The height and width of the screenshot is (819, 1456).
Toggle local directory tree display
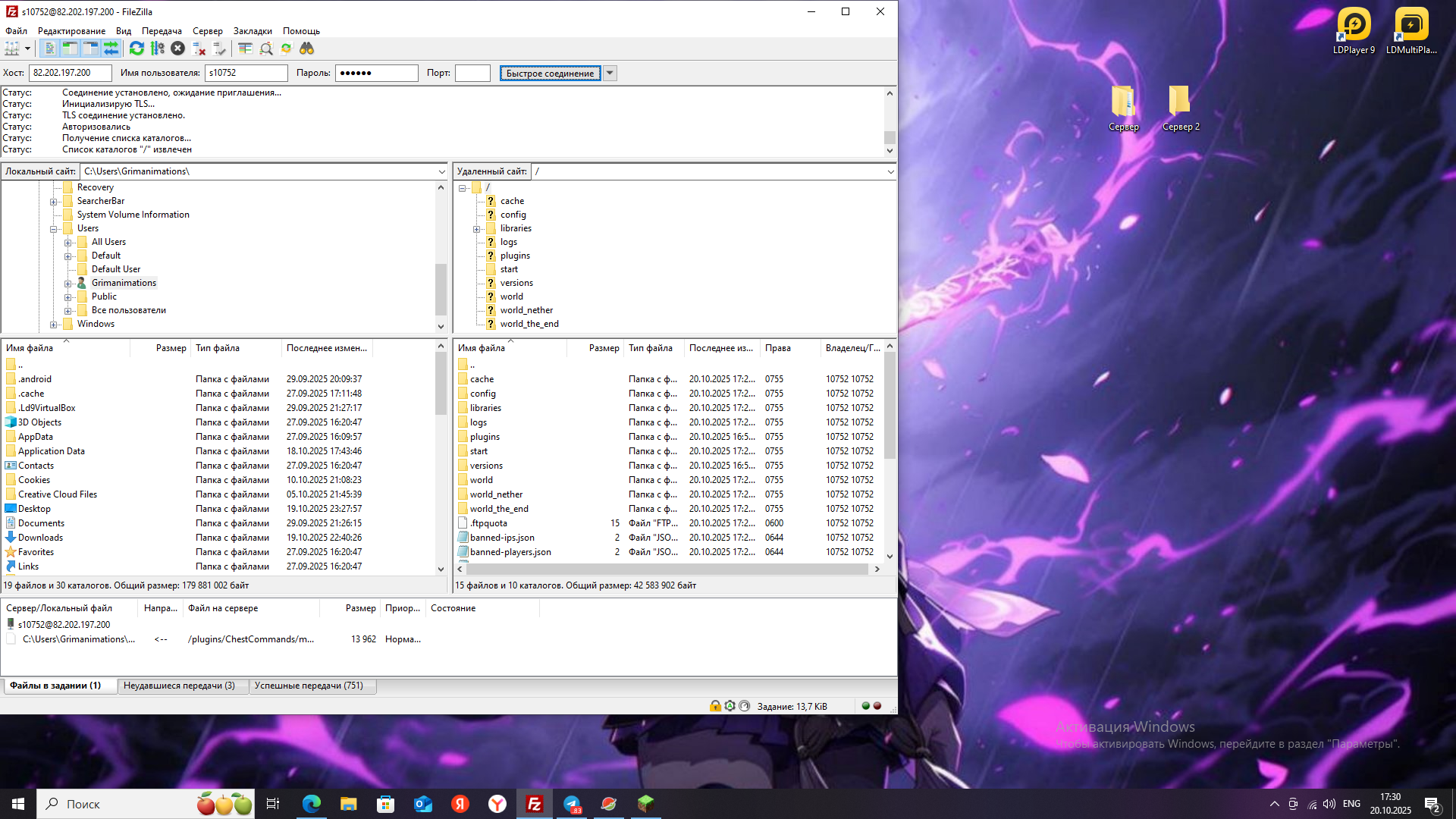70,49
